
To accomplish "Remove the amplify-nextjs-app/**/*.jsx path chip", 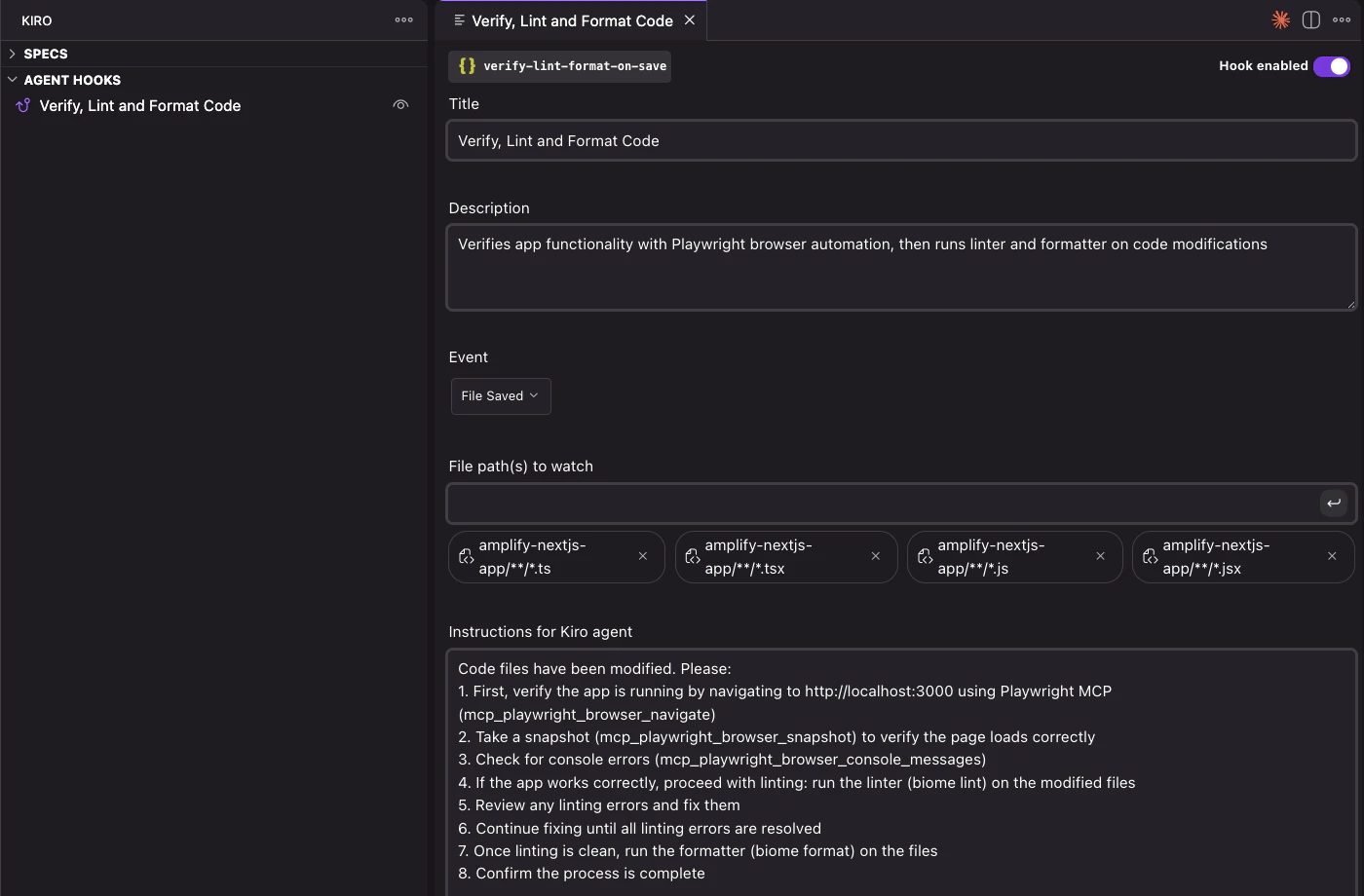I will point(1332,556).
